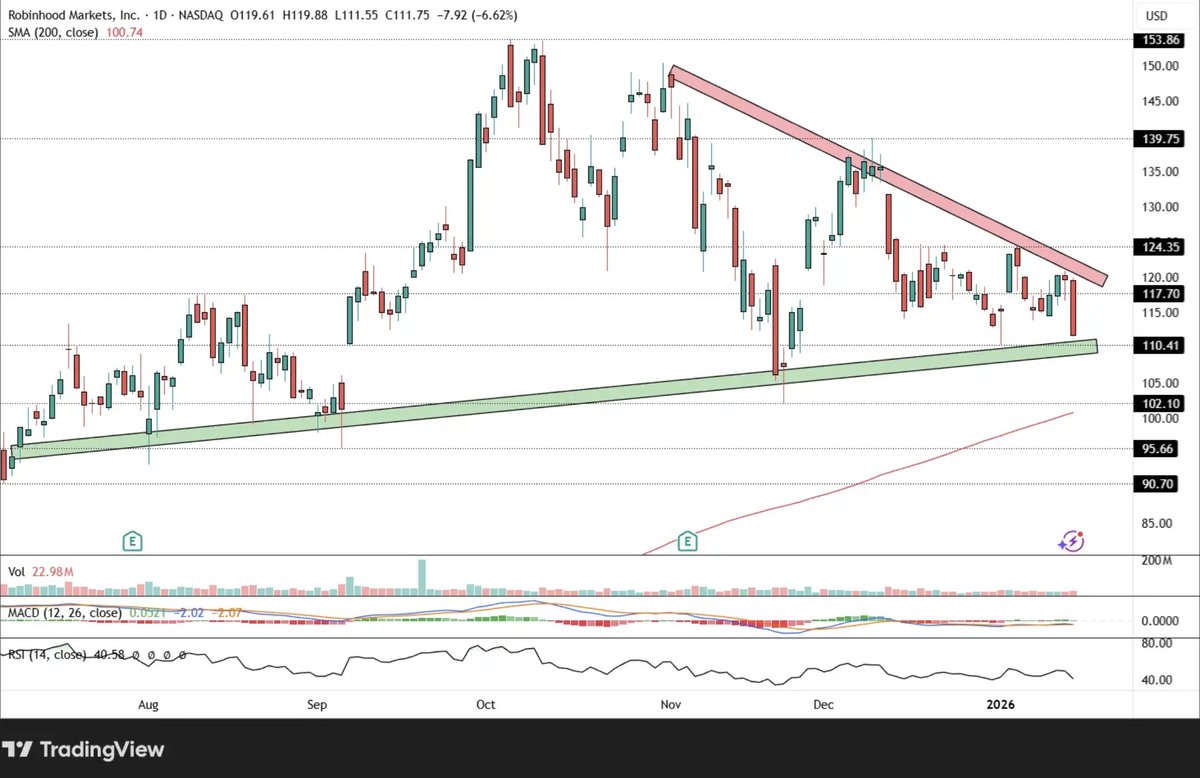Click the MACD (12, 26, close) legend
The image size is (1200, 778).
point(65,612)
